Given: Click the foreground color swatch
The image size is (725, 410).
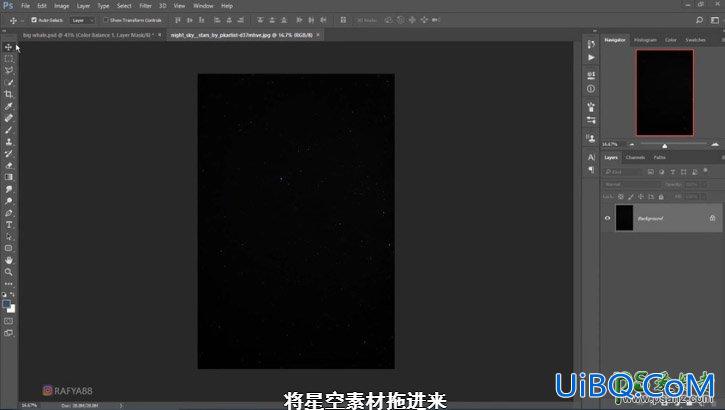Looking at the screenshot, I should pyautogui.click(x=6, y=304).
